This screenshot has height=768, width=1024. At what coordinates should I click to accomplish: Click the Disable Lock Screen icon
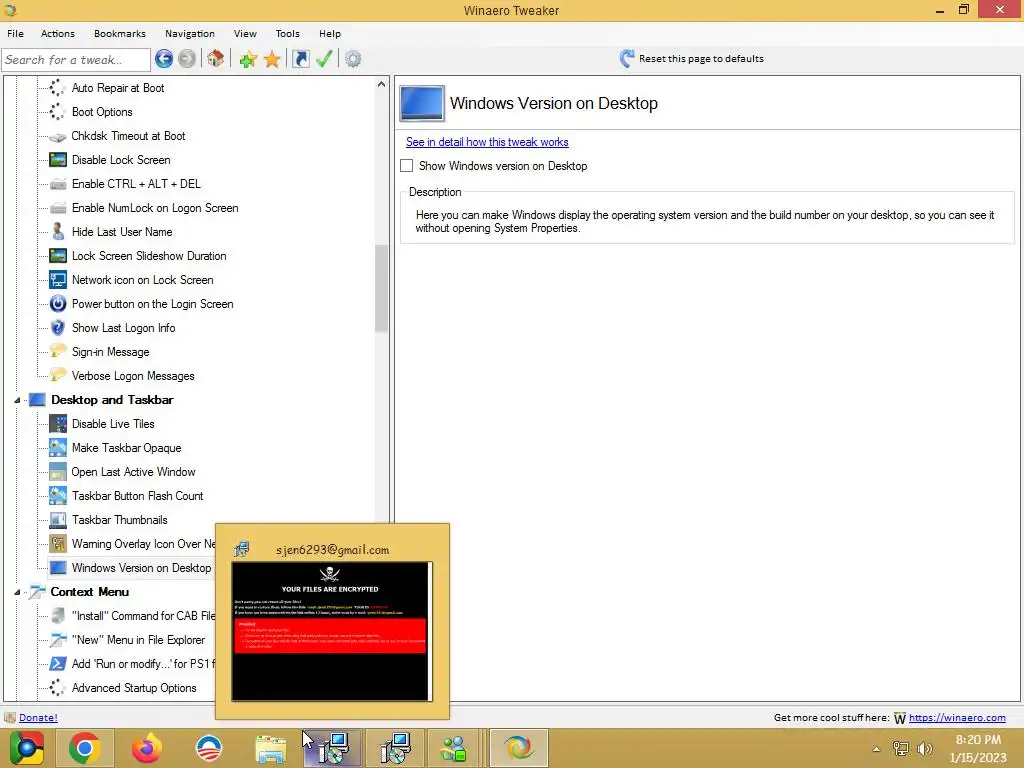click(58, 160)
